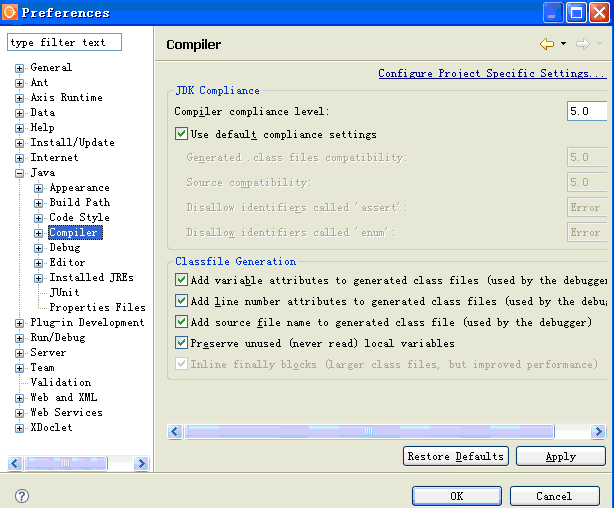Click the compiler pane horizontal scrollbar thumb
Screen dimensions: 614x510
pyautogui.click(x=369, y=432)
